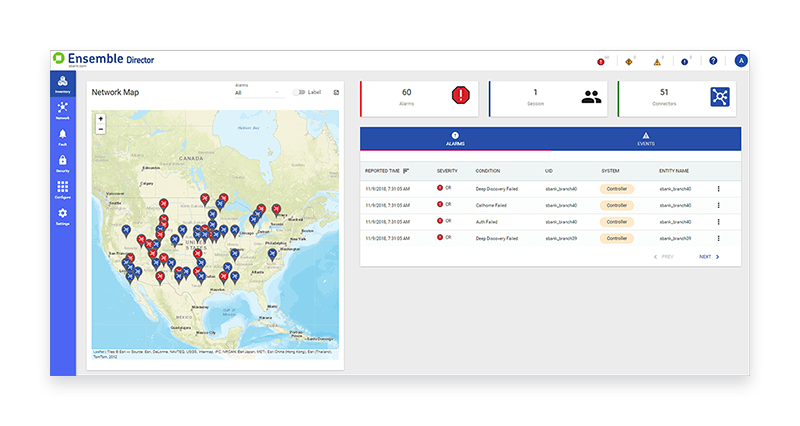Click the help question mark icon
The image size is (800, 426).
point(713,61)
